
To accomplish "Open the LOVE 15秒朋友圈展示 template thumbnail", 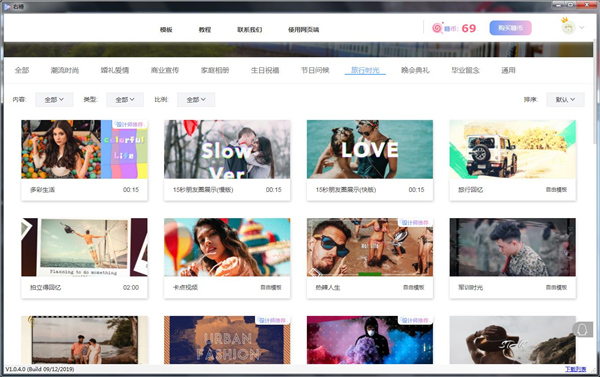I will tap(370, 149).
